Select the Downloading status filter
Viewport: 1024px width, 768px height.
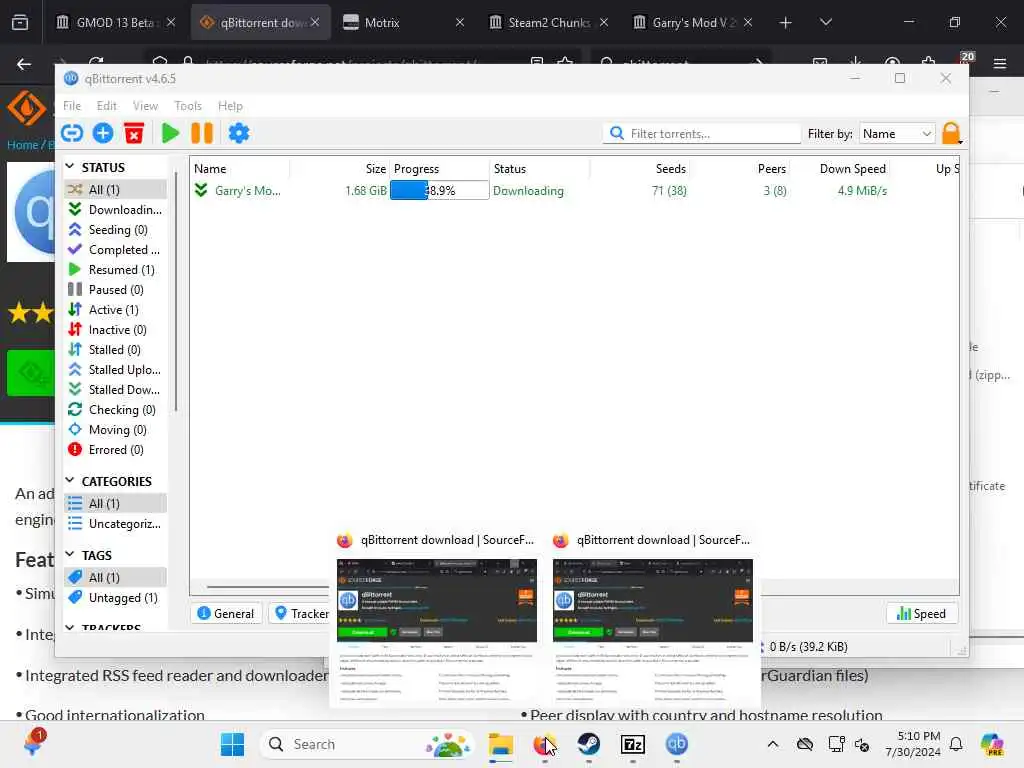[x=116, y=210]
